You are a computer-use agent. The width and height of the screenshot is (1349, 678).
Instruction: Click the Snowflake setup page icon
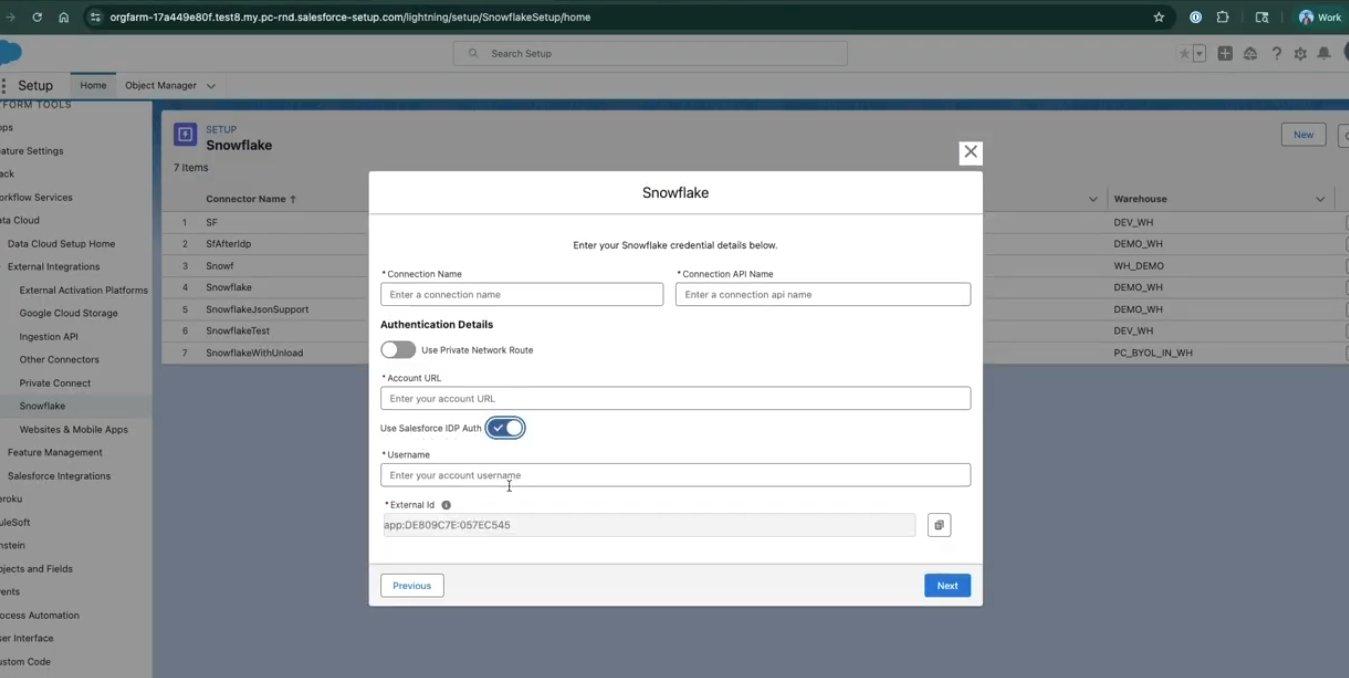click(x=185, y=135)
